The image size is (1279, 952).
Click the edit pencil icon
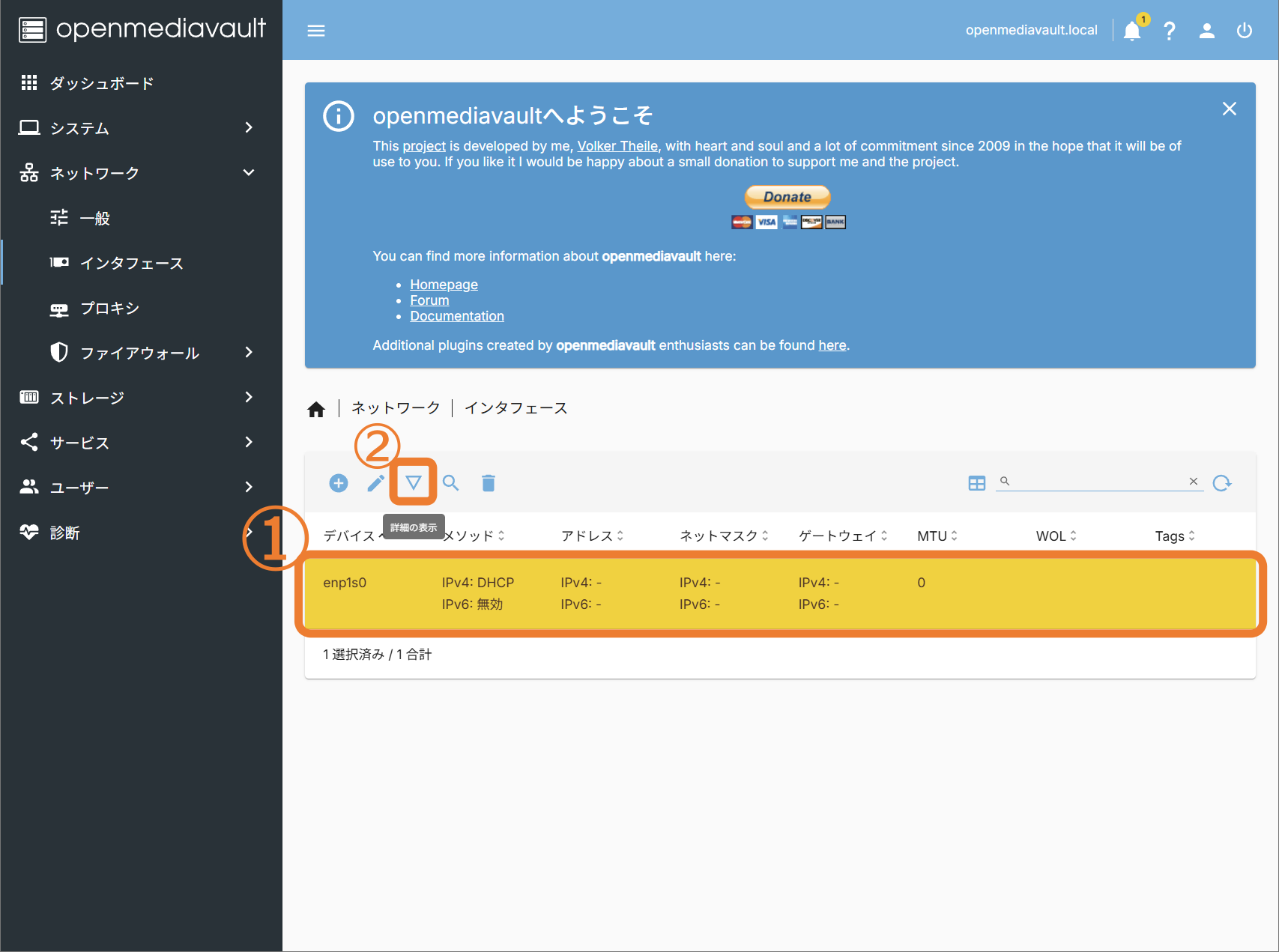[376, 483]
